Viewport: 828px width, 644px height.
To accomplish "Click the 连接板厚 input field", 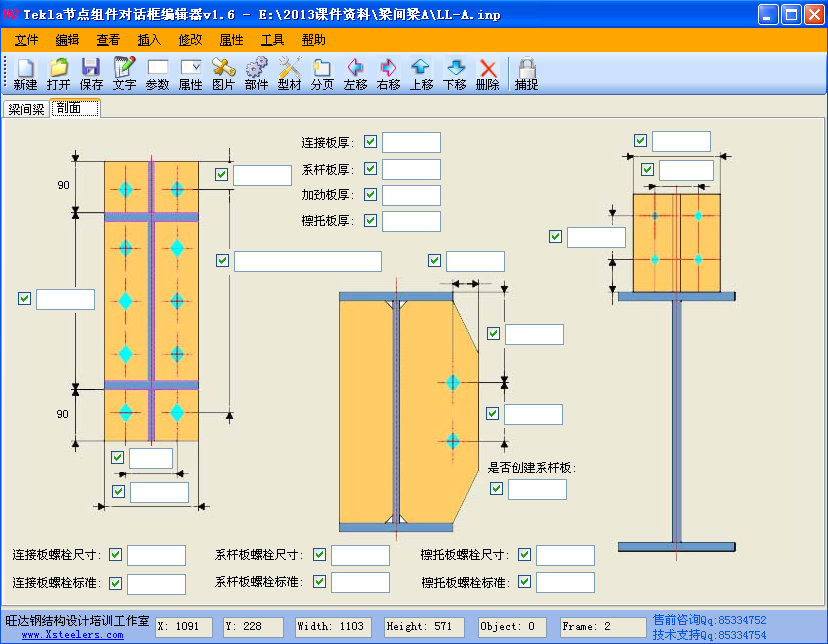I will click(x=411, y=143).
